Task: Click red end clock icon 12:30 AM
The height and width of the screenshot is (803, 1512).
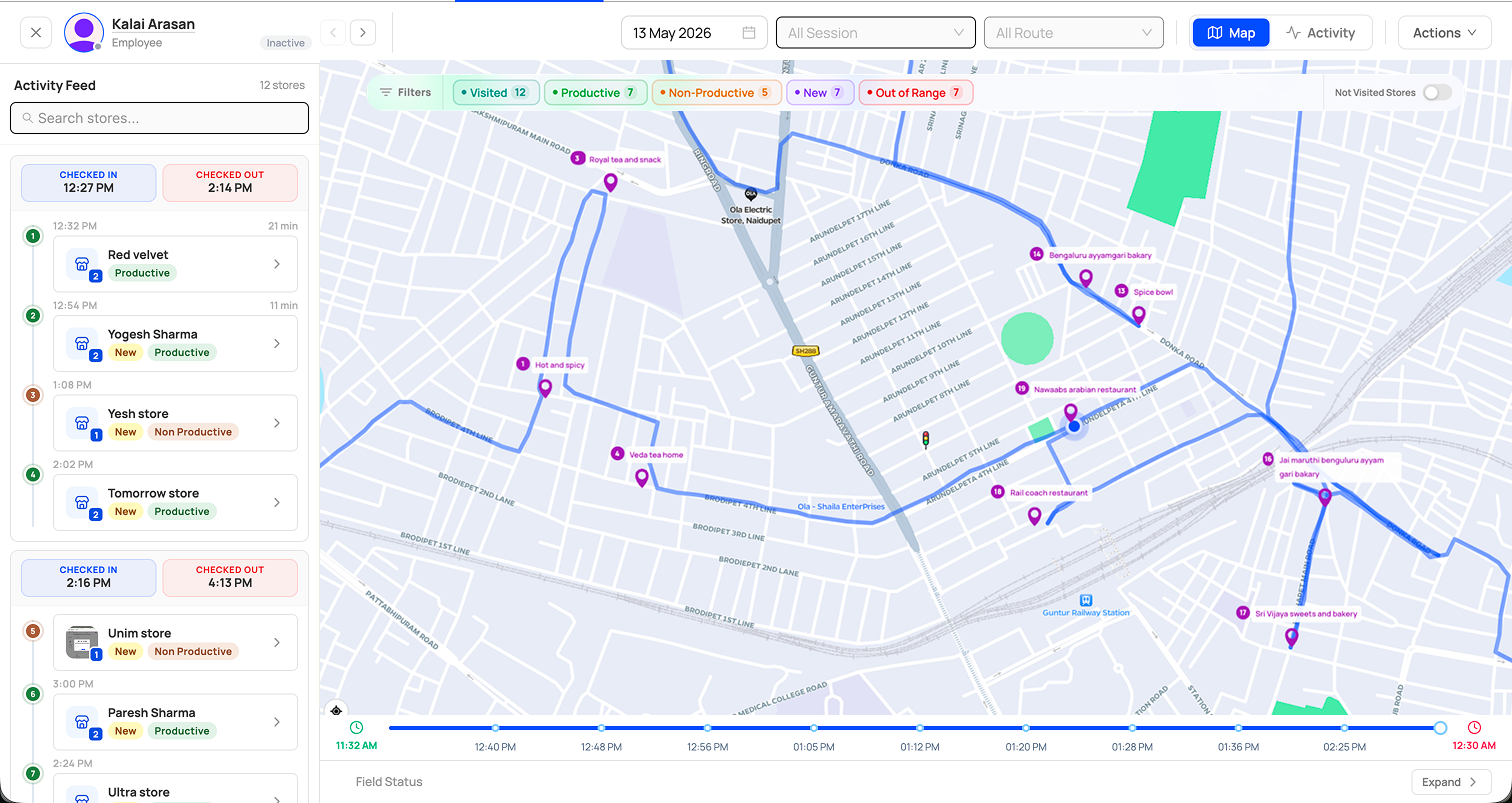Action: (1474, 728)
